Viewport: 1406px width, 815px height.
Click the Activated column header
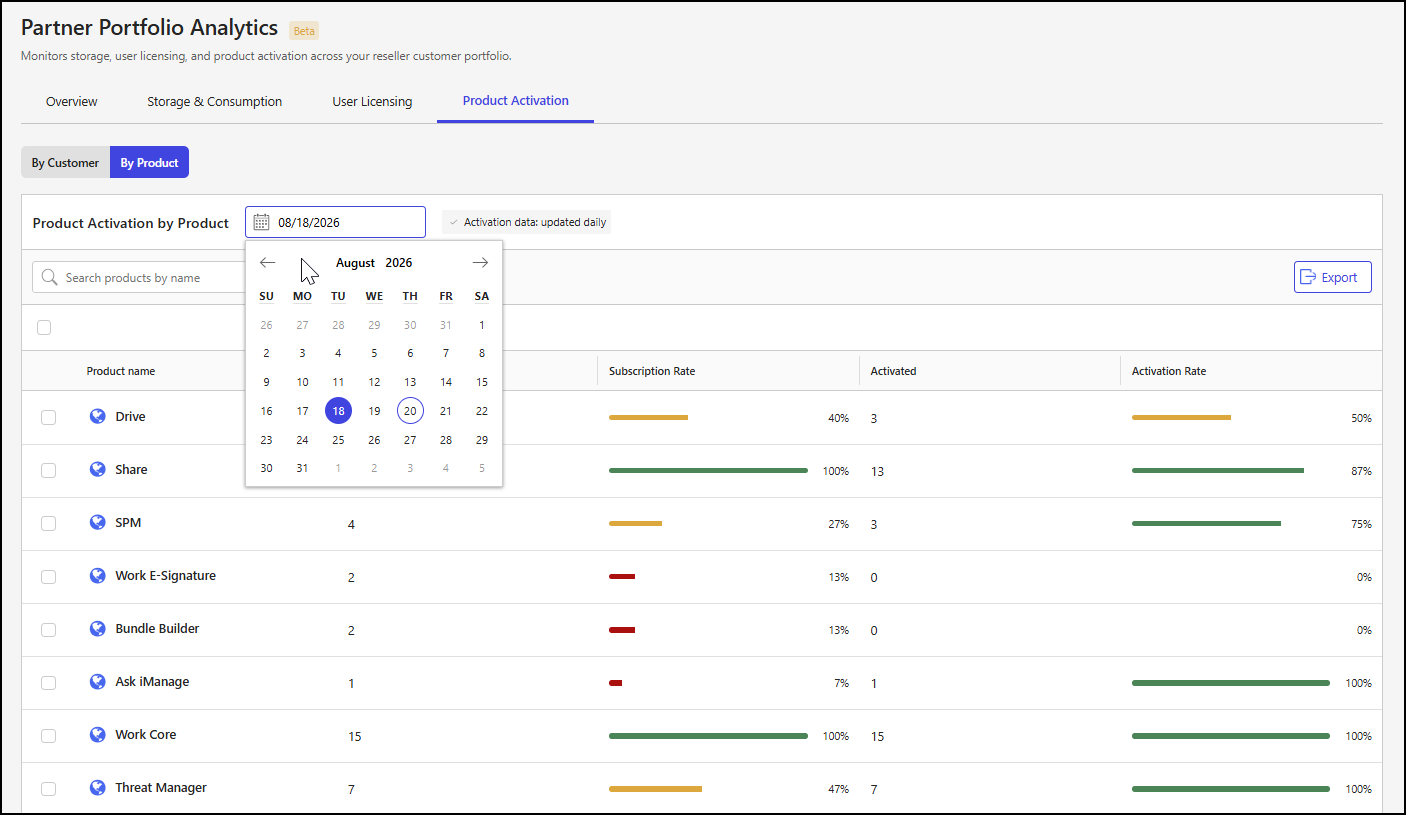pos(894,371)
